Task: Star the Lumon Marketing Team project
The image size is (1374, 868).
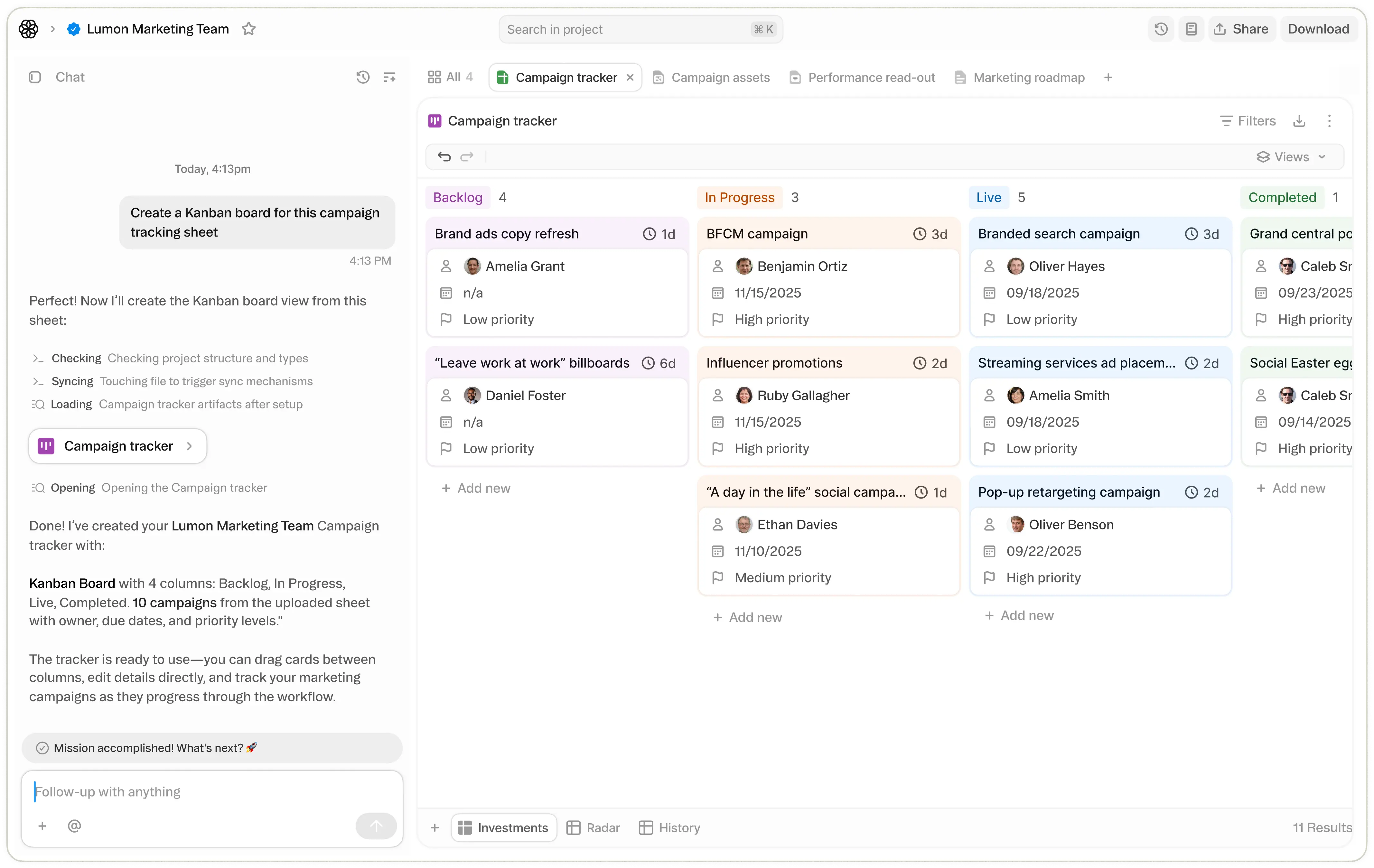Action: coord(248,29)
